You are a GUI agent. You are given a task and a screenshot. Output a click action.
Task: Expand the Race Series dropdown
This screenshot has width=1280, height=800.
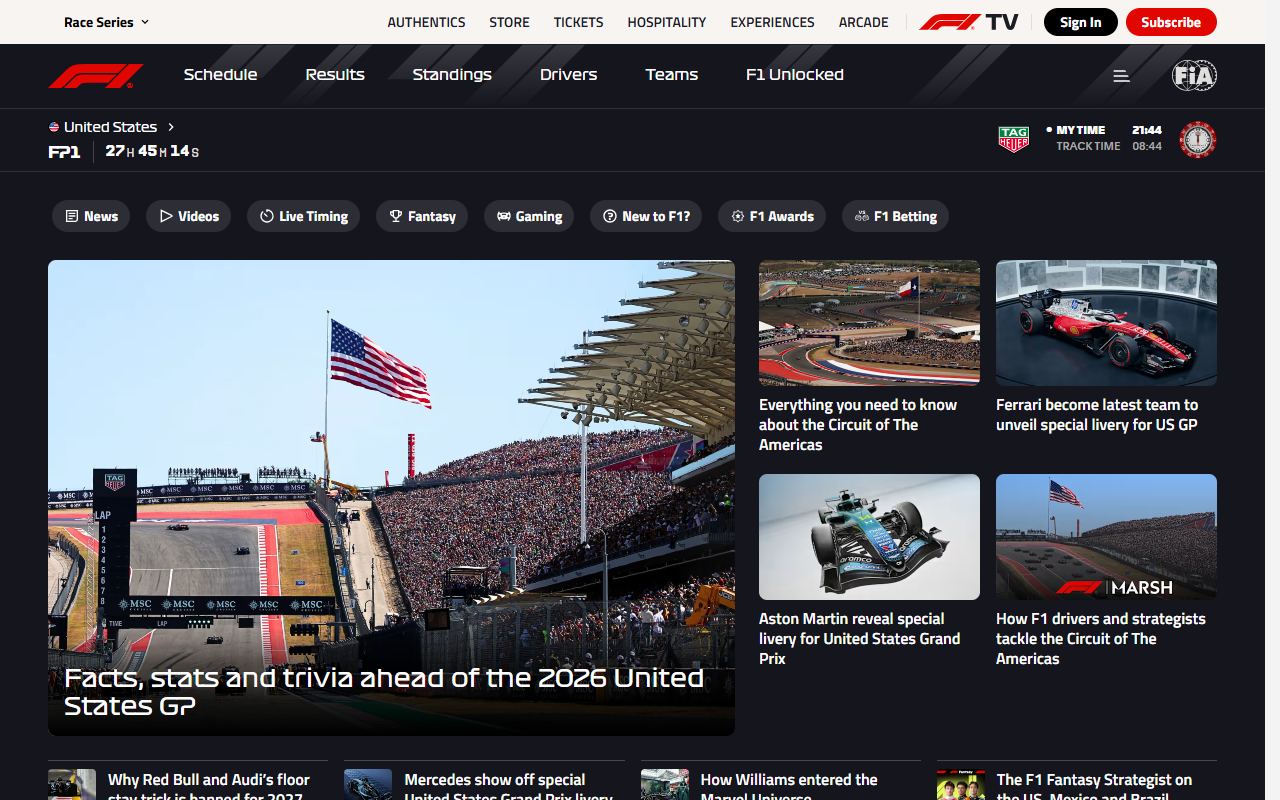(106, 22)
